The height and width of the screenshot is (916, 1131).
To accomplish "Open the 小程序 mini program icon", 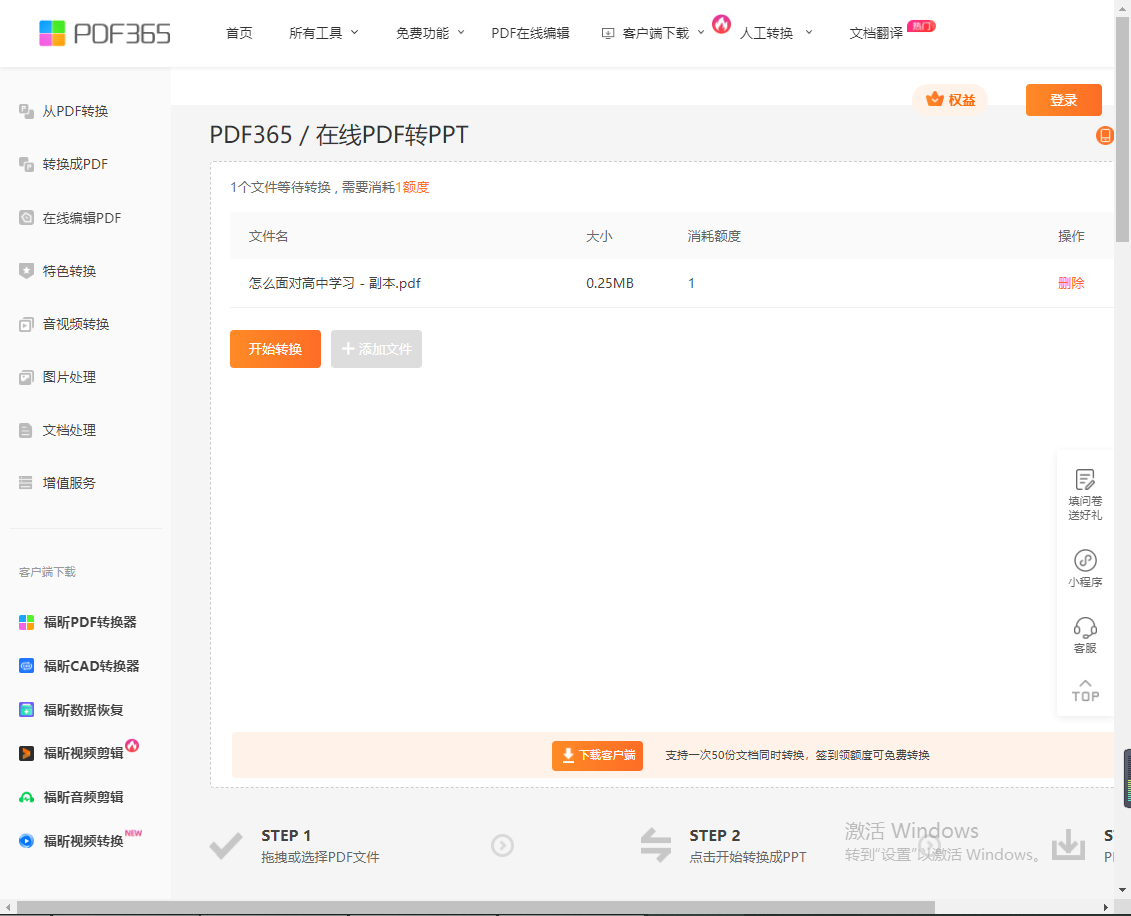I will click(x=1085, y=560).
